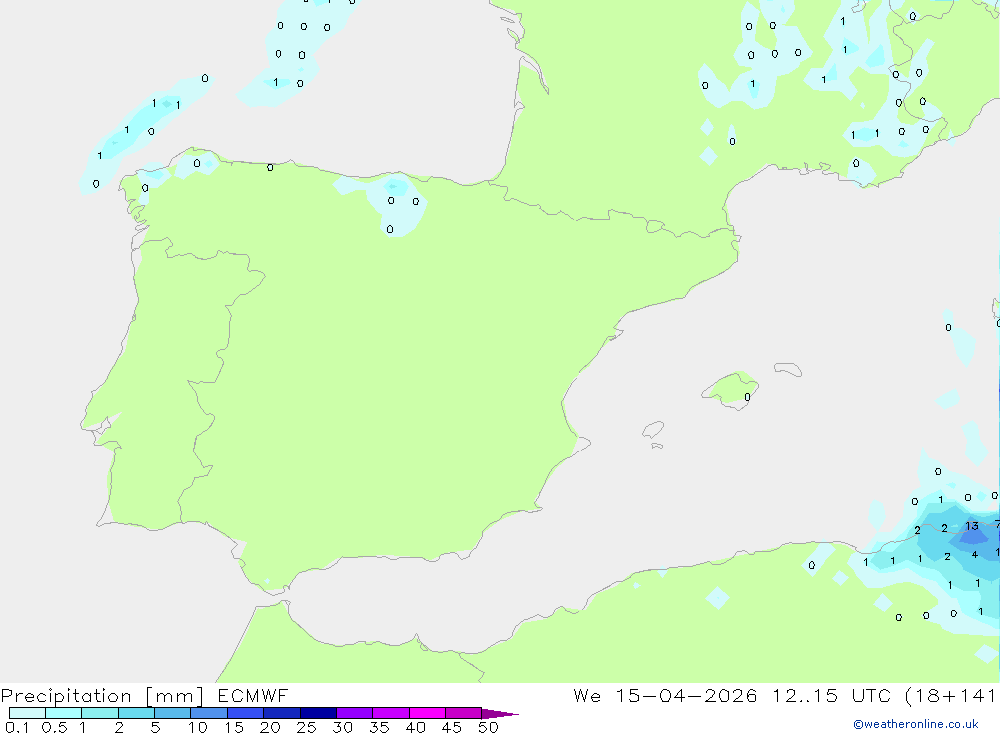Viewport: 1000px width, 733px height.
Task: Click the lightest 0.1–0.5 mm legend swatch
Action: [x=27, y=713]
